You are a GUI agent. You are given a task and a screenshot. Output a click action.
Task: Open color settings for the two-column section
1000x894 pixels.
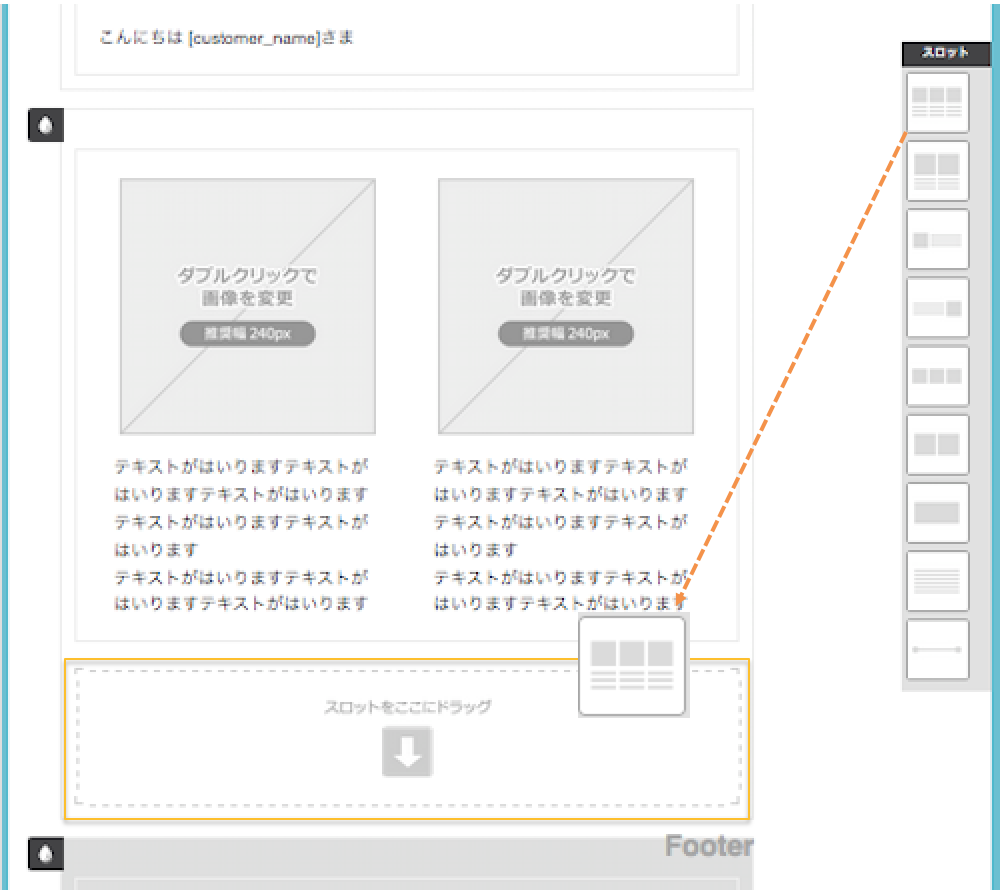tap(46, 126)
